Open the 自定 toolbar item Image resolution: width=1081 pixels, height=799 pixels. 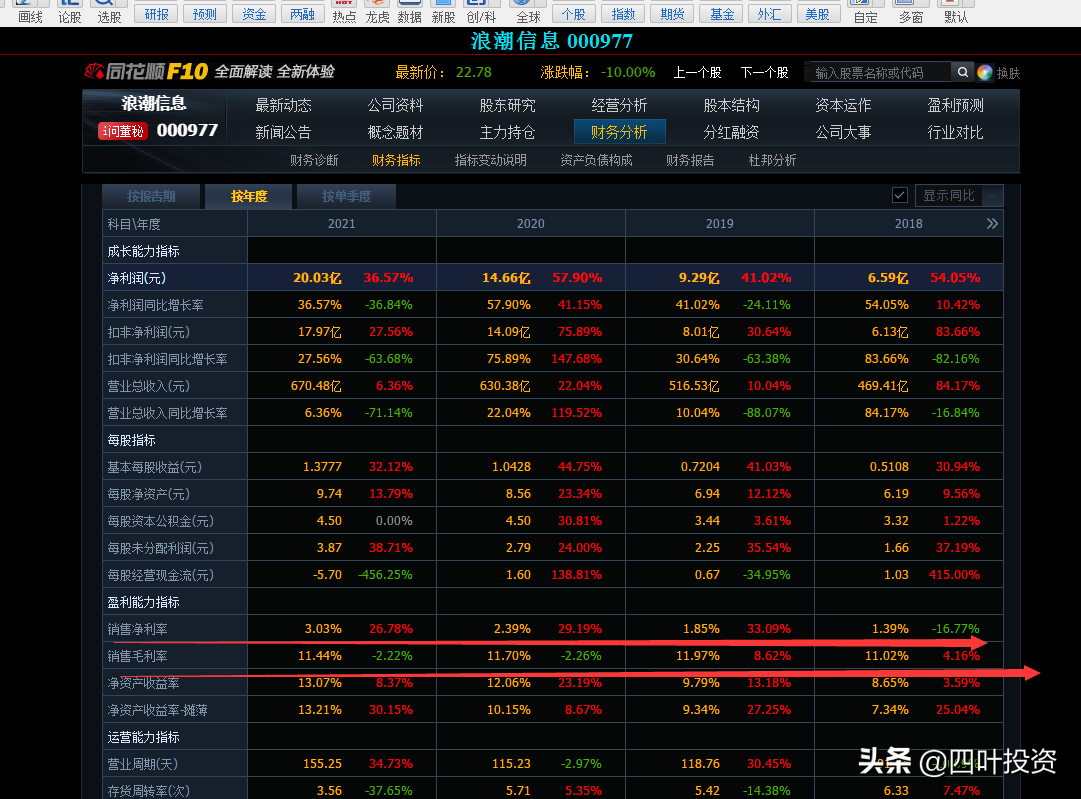865,11
